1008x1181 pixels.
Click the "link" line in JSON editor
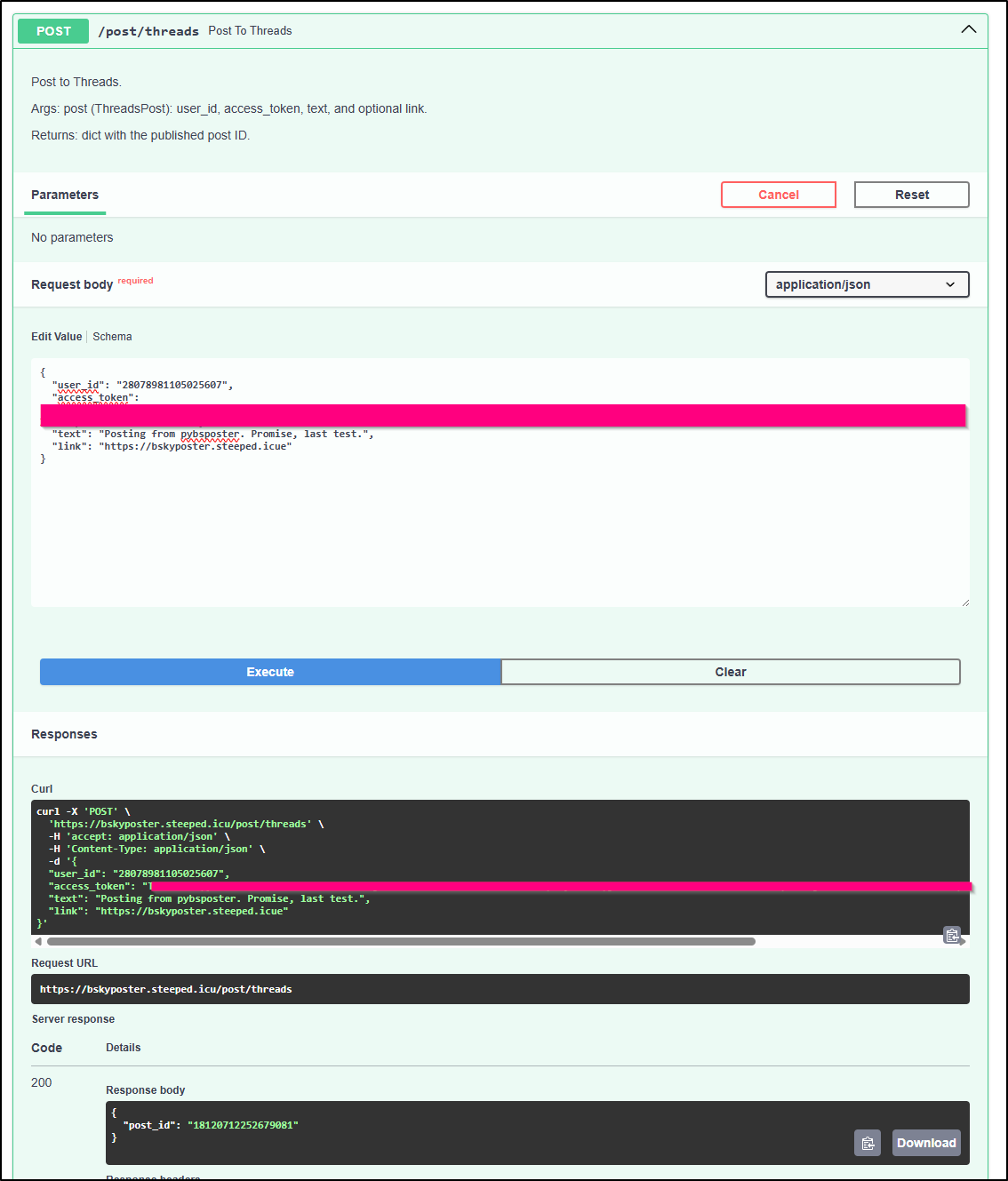pyautogui.click(x=172, y=446)
